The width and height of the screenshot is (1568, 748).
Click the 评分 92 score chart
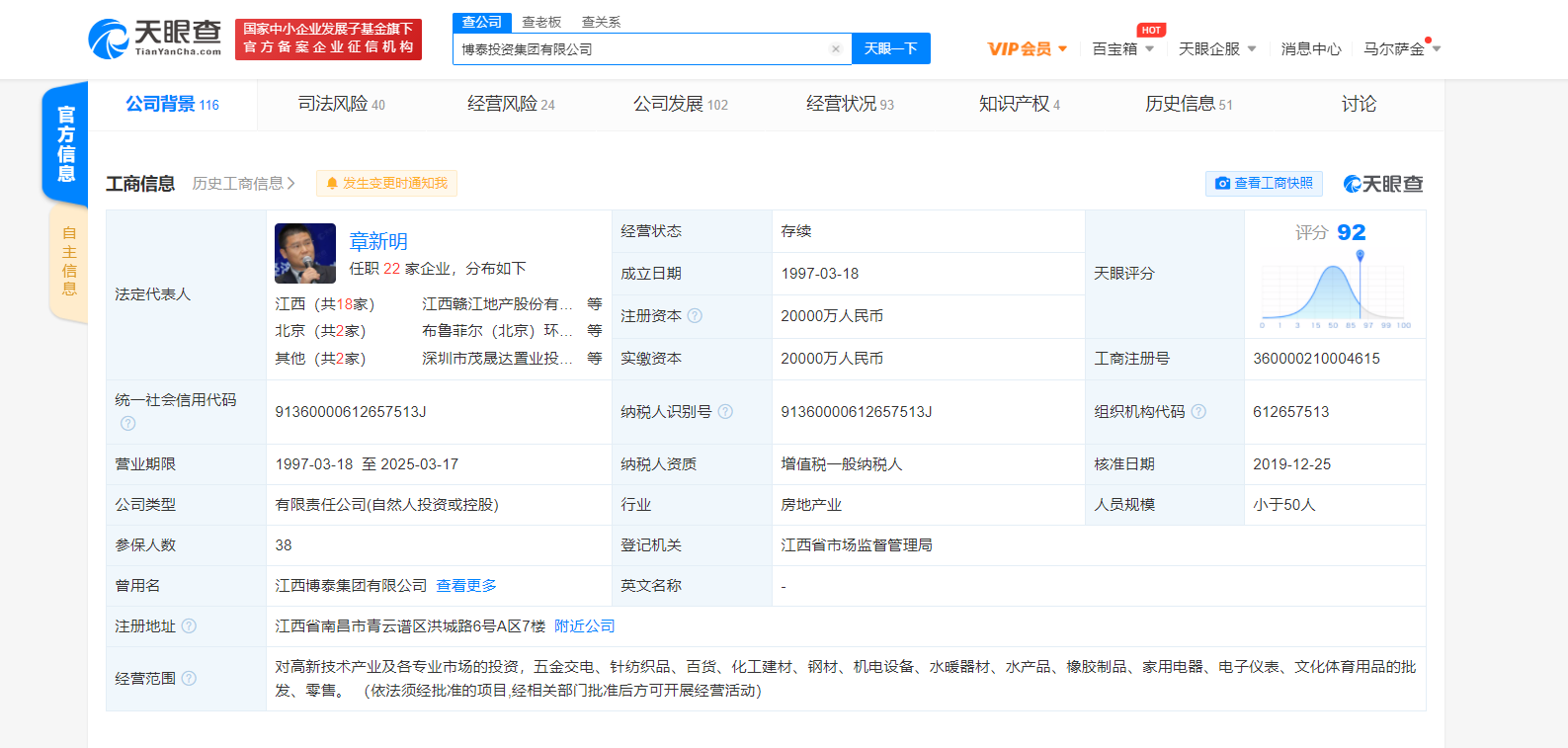[1335, 275]
